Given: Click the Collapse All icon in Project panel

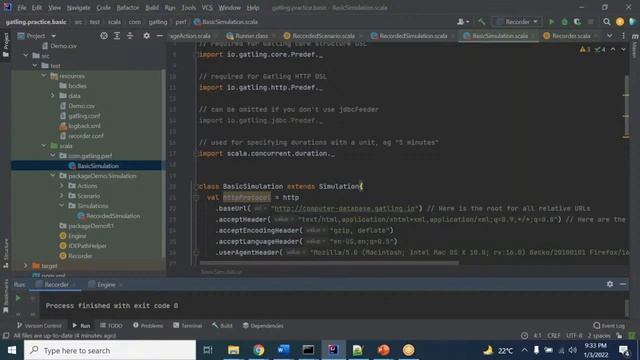Looking at the screenshot, I should 130,36.
